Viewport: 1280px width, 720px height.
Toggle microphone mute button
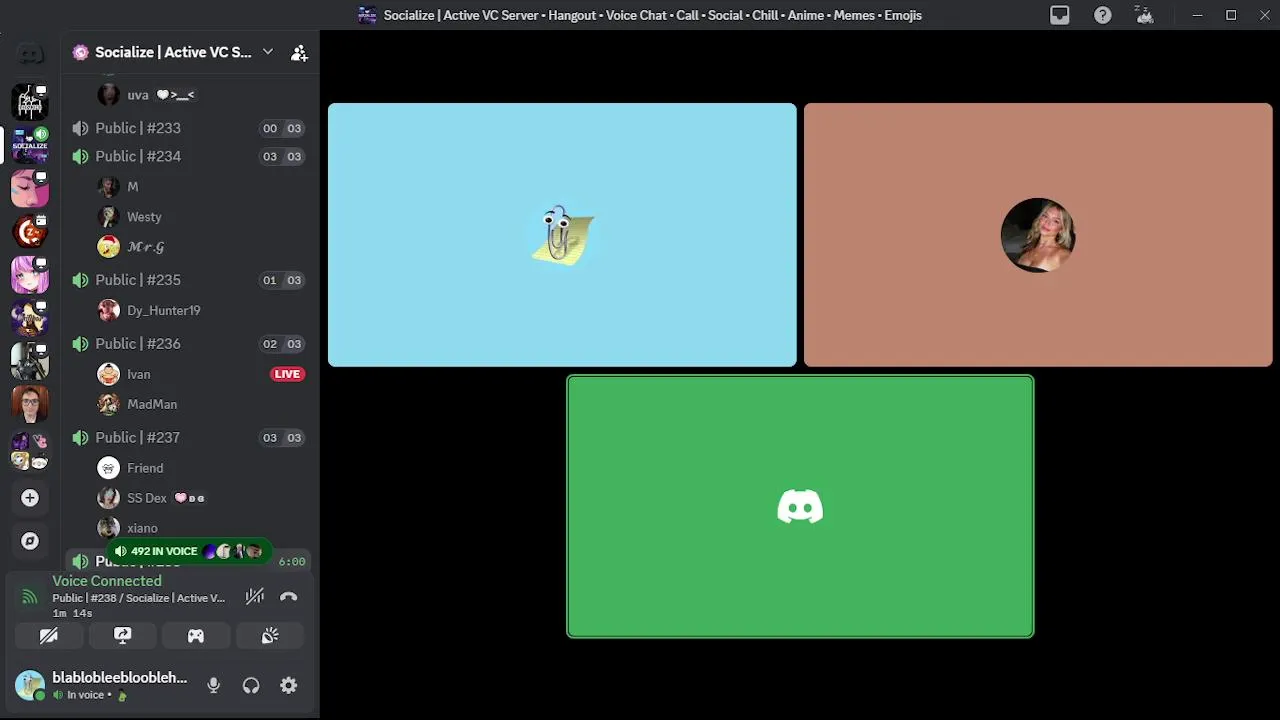pos(213,685)
